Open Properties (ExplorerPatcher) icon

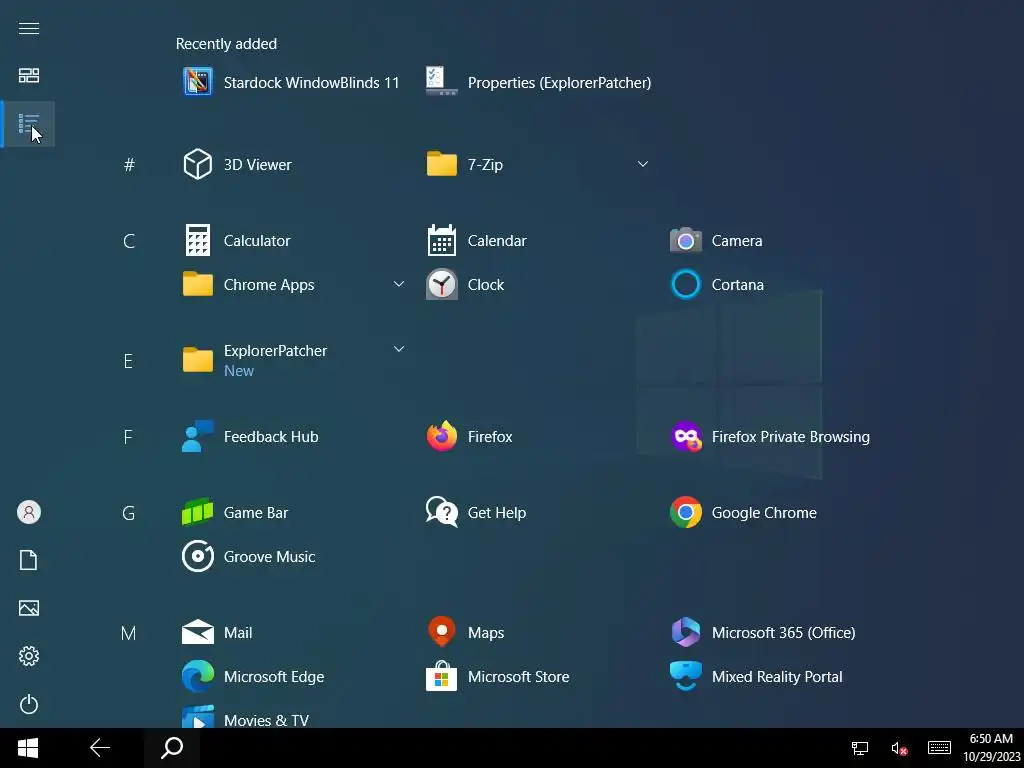441,82
